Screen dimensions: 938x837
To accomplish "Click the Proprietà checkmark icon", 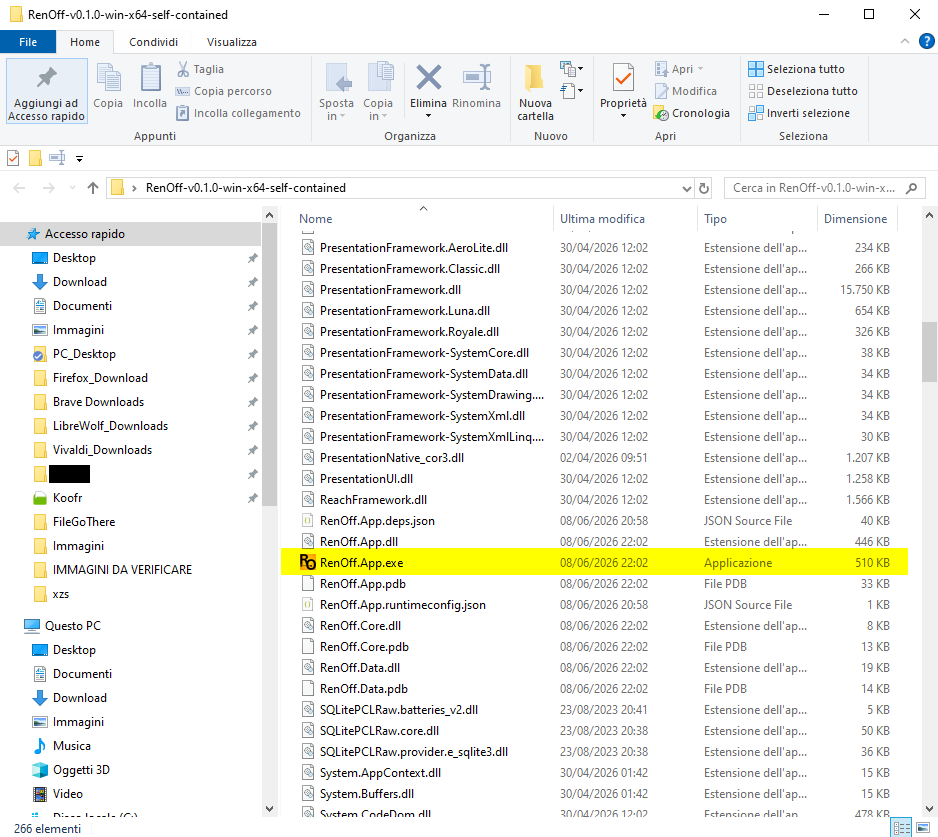I will [x=623, y=78].
